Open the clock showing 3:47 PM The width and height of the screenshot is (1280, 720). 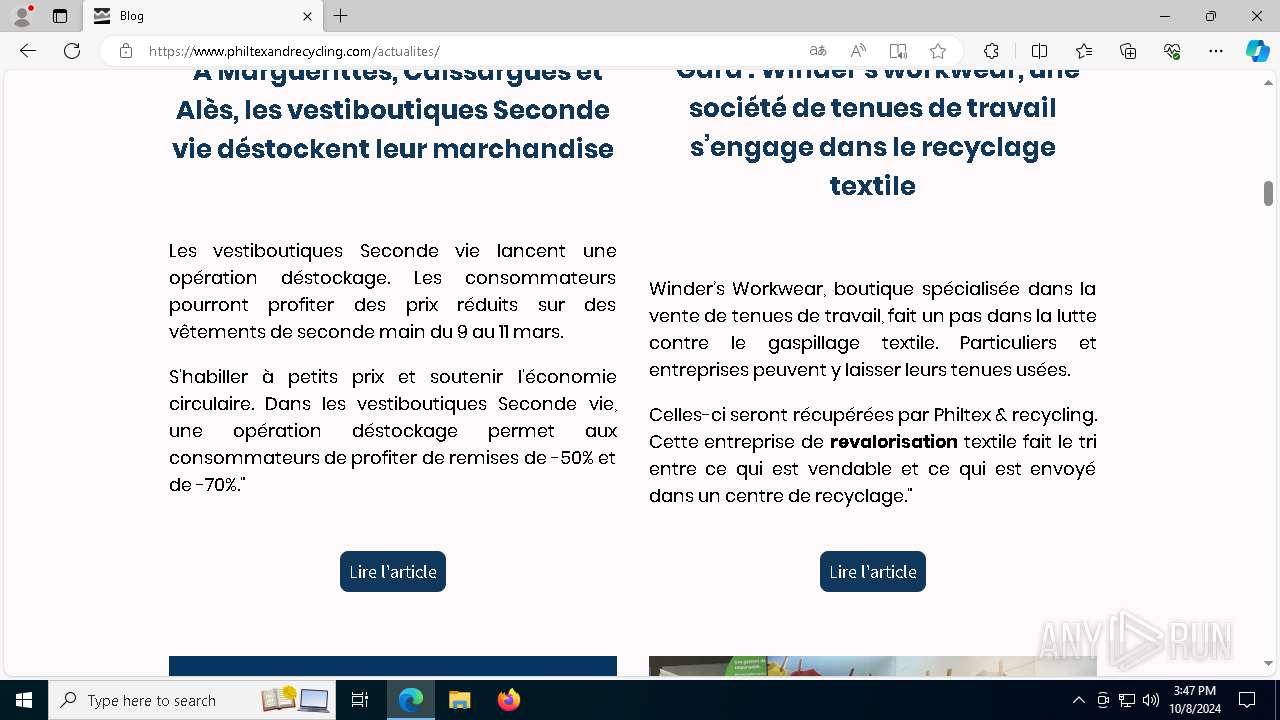coord(1195,700)
